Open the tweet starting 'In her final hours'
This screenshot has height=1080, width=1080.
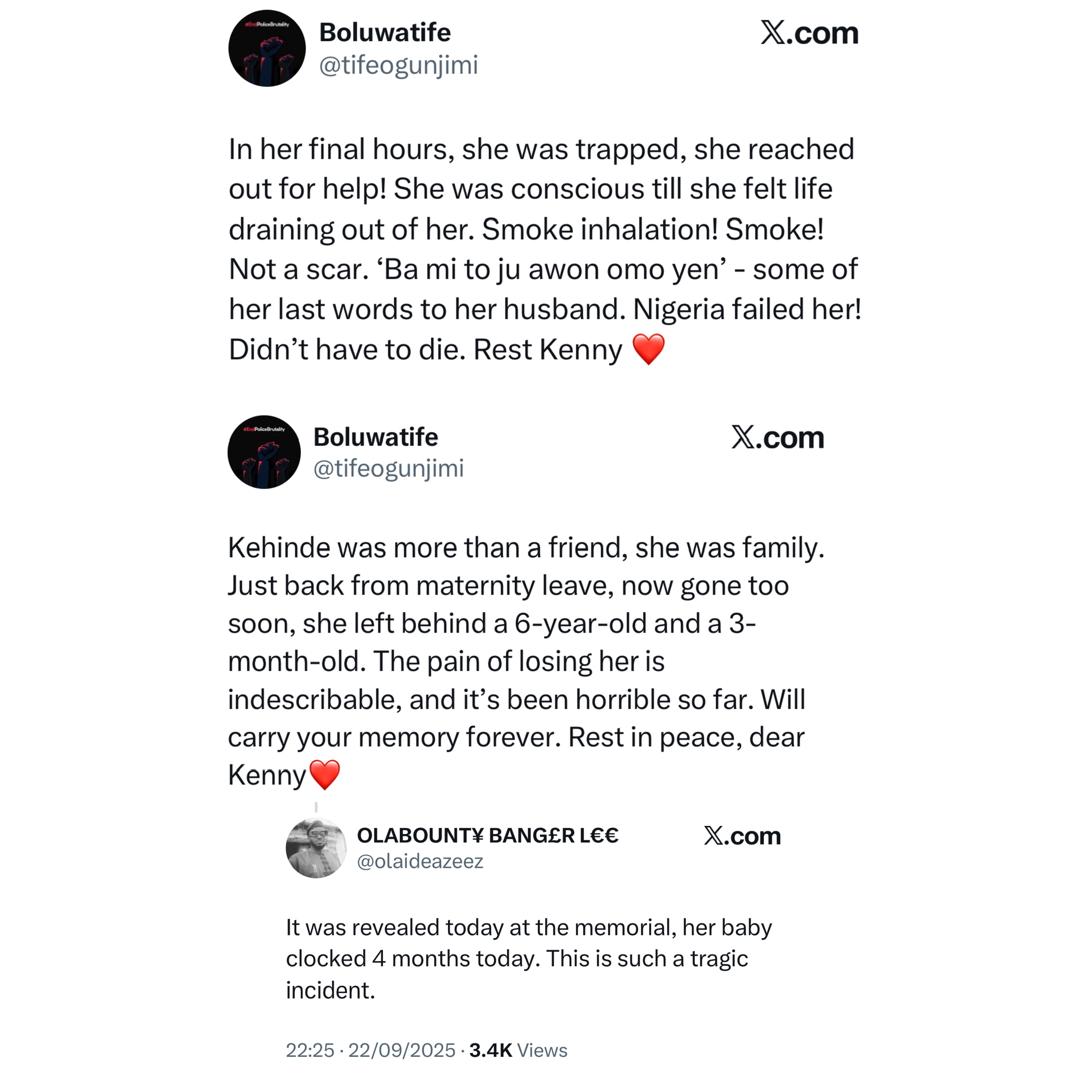(x=543, y=249)
